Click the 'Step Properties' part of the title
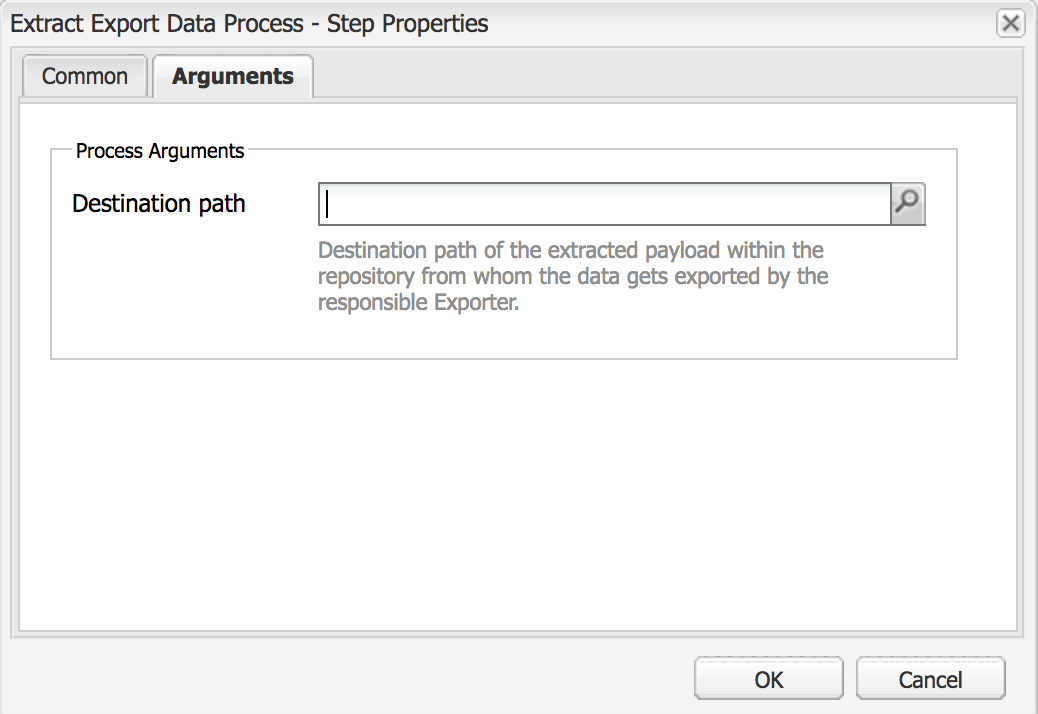The height and width of the screenshot is (714, 1038). 408,24
